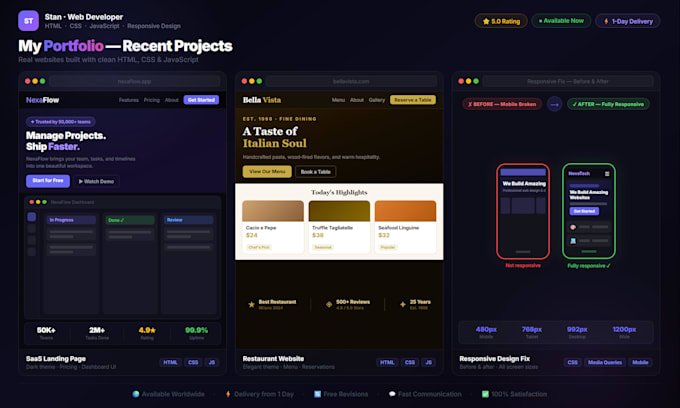Open Pricing in the NexaFlow nav

tap(152, 100)
